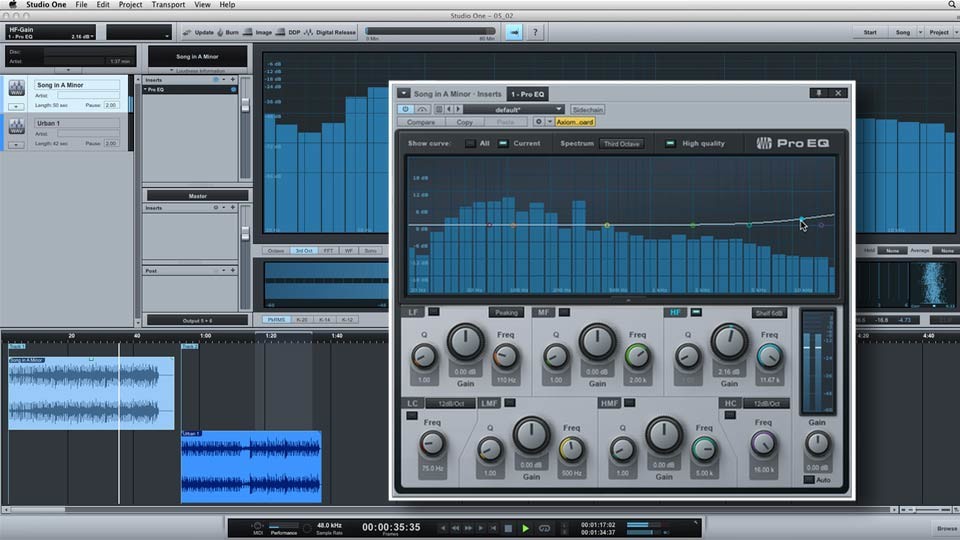
Task: Disable the HF band toggle
Action: [x=696, y=312]
